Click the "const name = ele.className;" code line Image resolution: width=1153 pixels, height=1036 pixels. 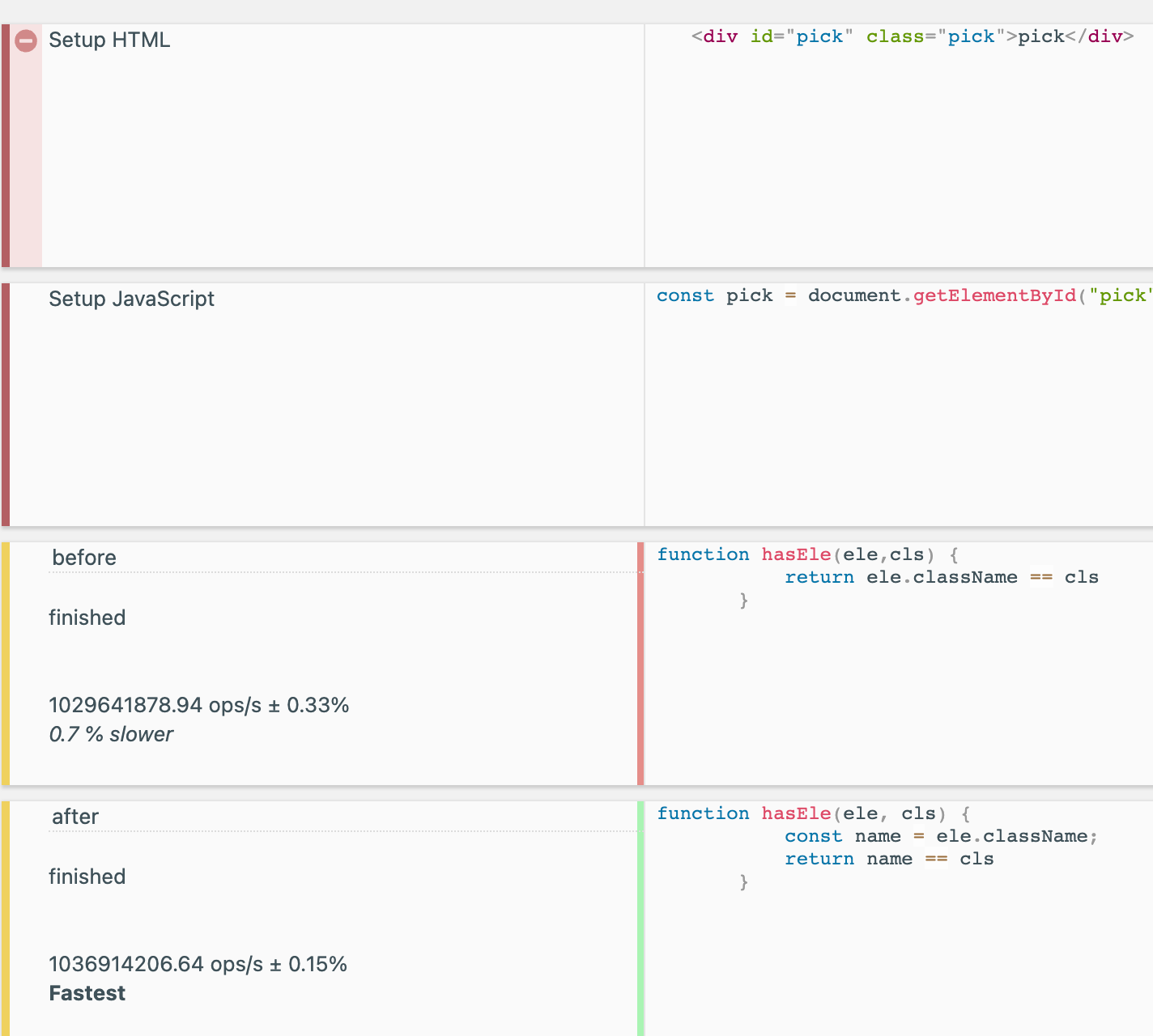tap(941, 836)
